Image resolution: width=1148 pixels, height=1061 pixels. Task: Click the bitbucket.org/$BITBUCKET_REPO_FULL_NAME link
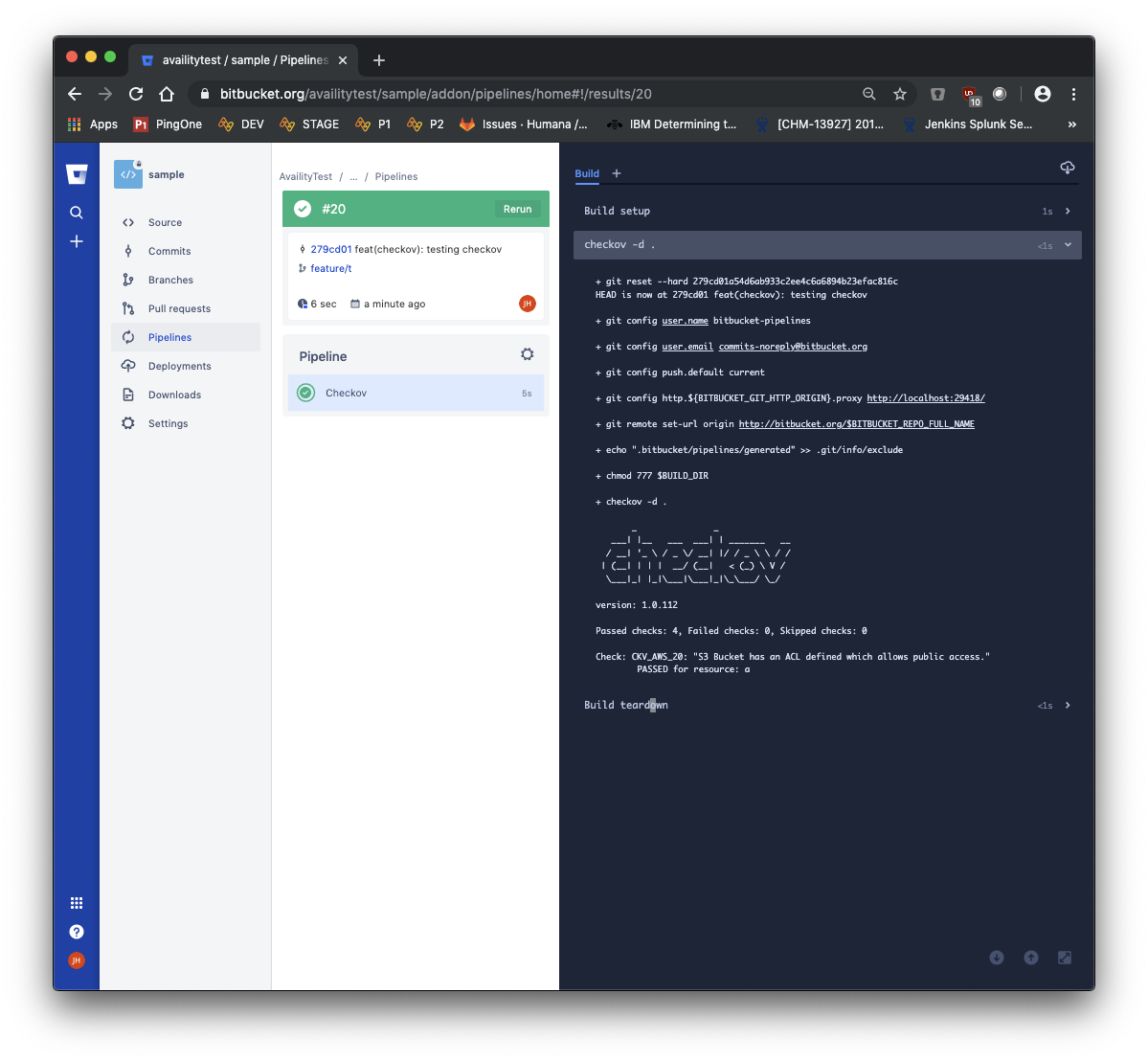click(x=857, y=424)
